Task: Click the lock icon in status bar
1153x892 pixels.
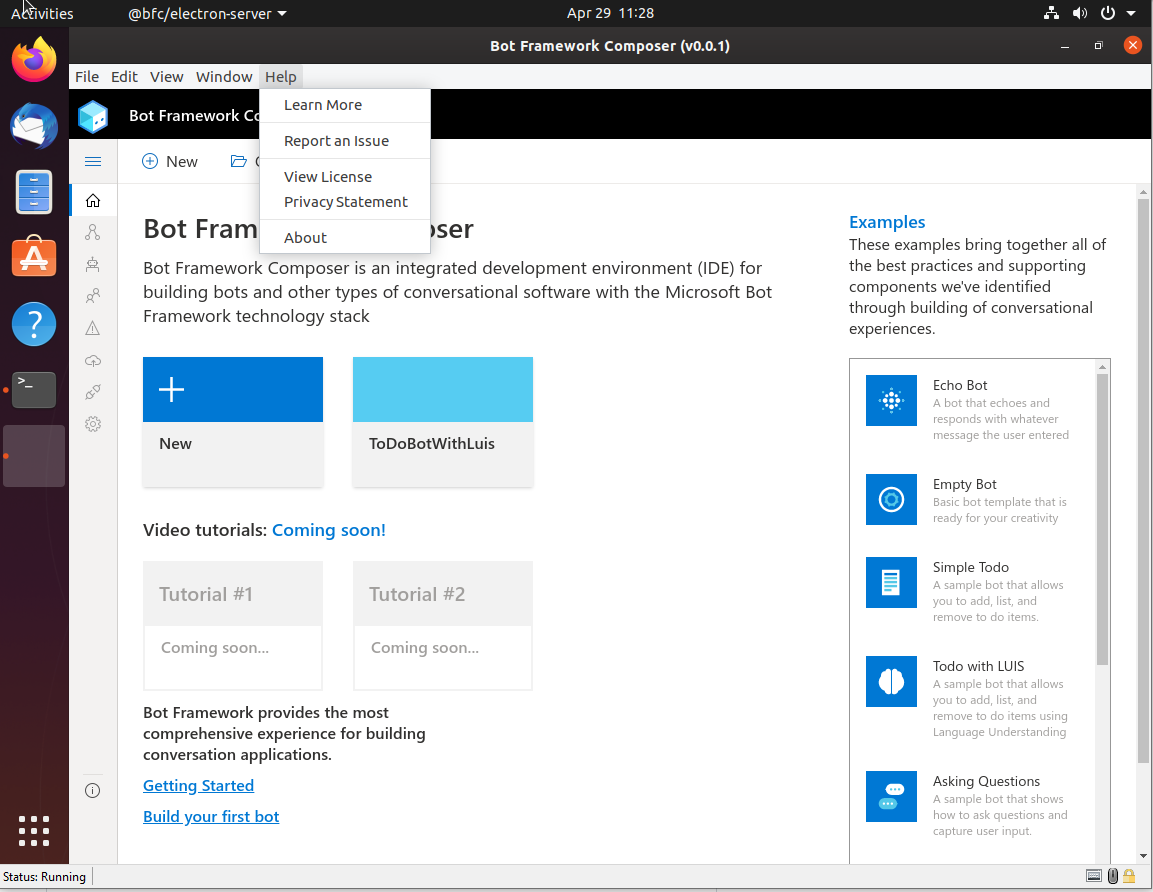Action: [x=1129, y=876]
